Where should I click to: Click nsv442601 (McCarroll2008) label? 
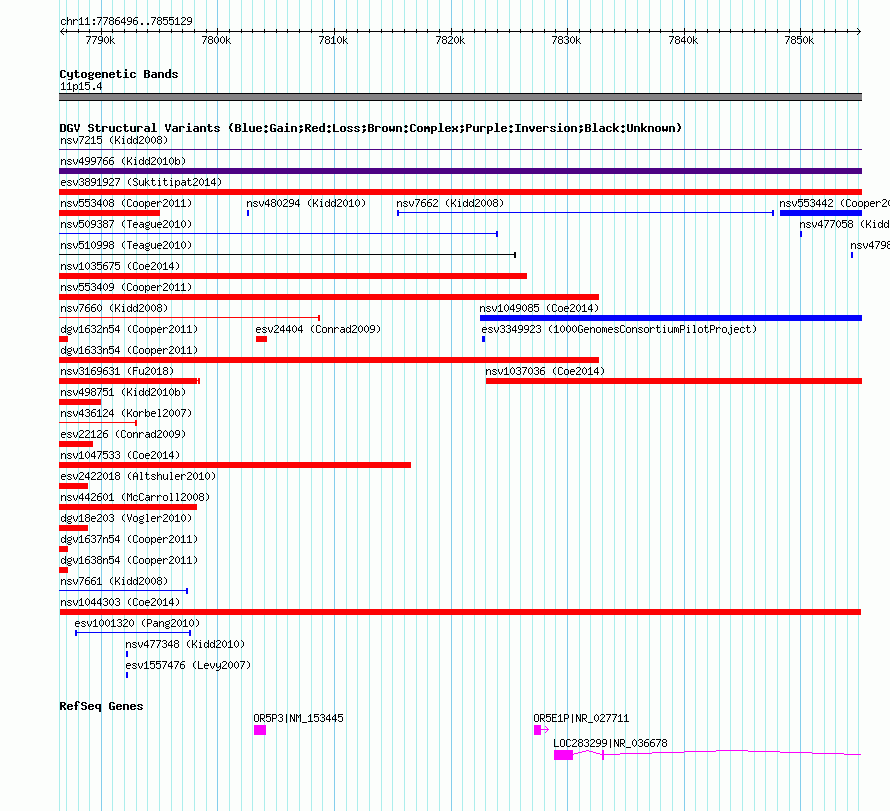coord(135,497)
